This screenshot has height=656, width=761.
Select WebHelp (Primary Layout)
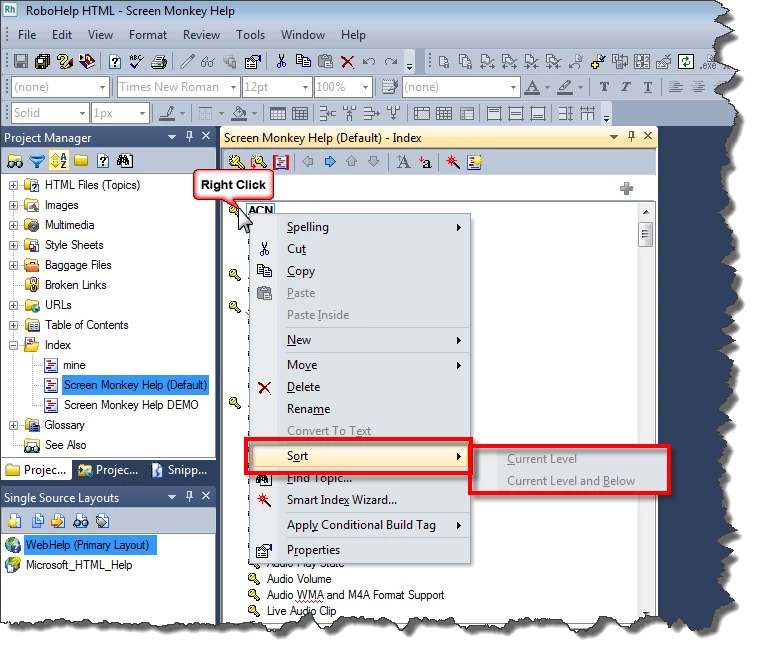coord(87,545)
